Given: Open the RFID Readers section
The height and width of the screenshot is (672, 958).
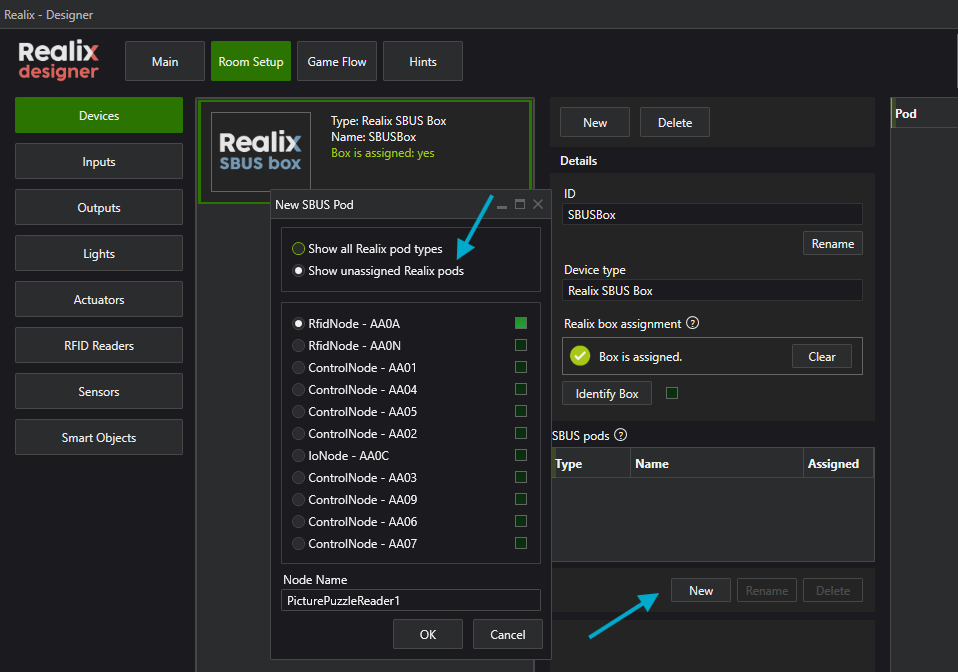Looking at the screenshot, I should click(99, 345).
